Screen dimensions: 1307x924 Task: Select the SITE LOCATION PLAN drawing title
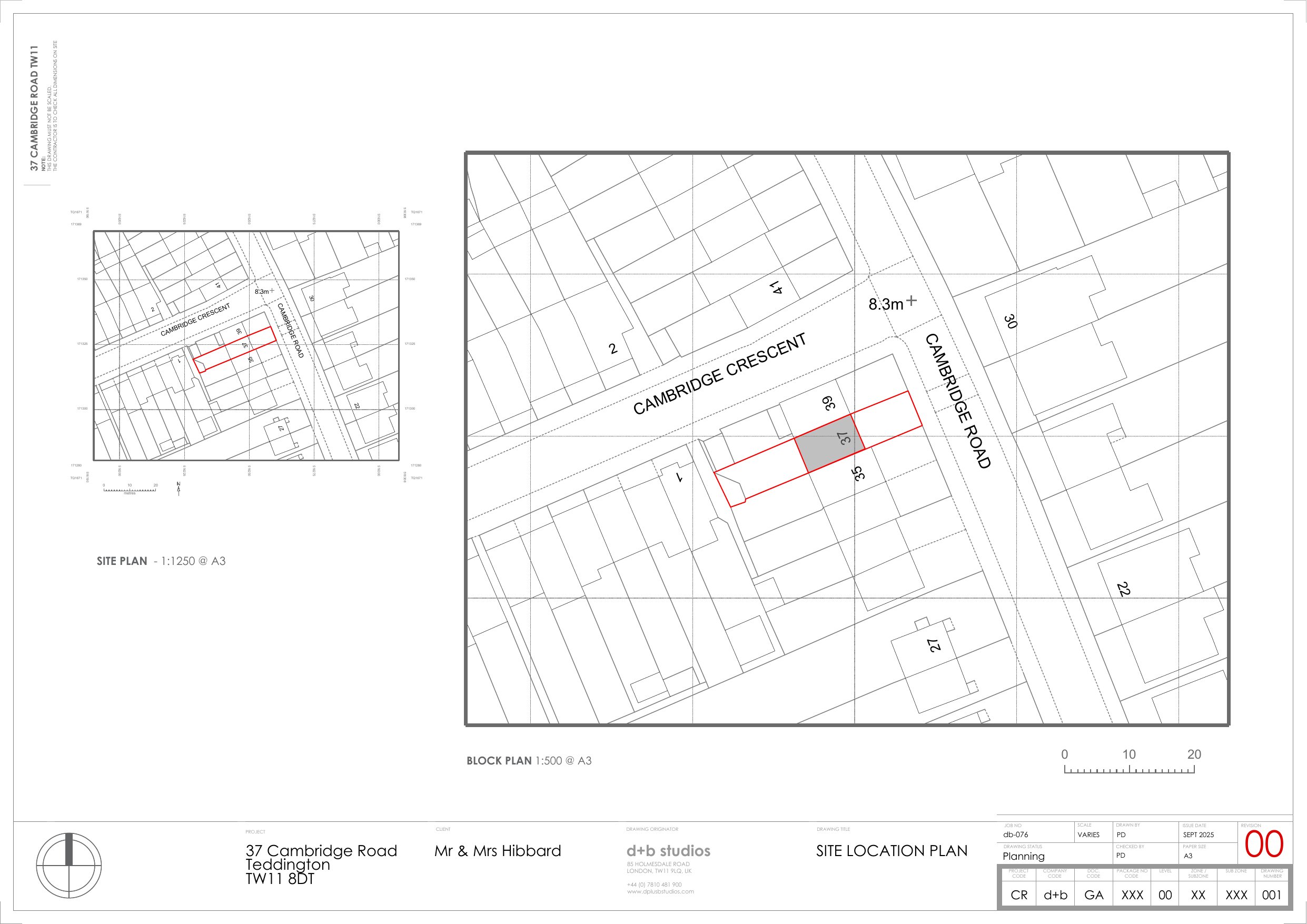coord(892,851)
